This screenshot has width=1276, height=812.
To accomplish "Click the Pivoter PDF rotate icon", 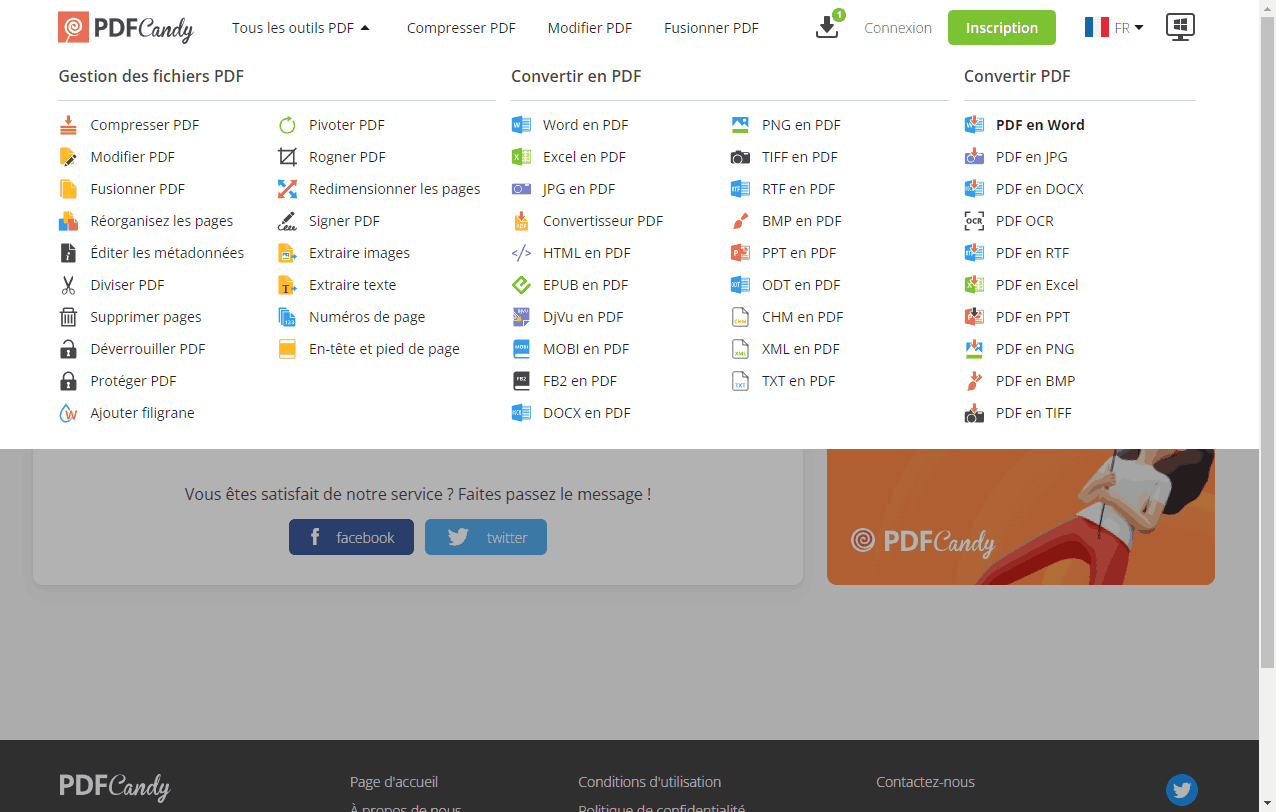I will tap(287, 125).
